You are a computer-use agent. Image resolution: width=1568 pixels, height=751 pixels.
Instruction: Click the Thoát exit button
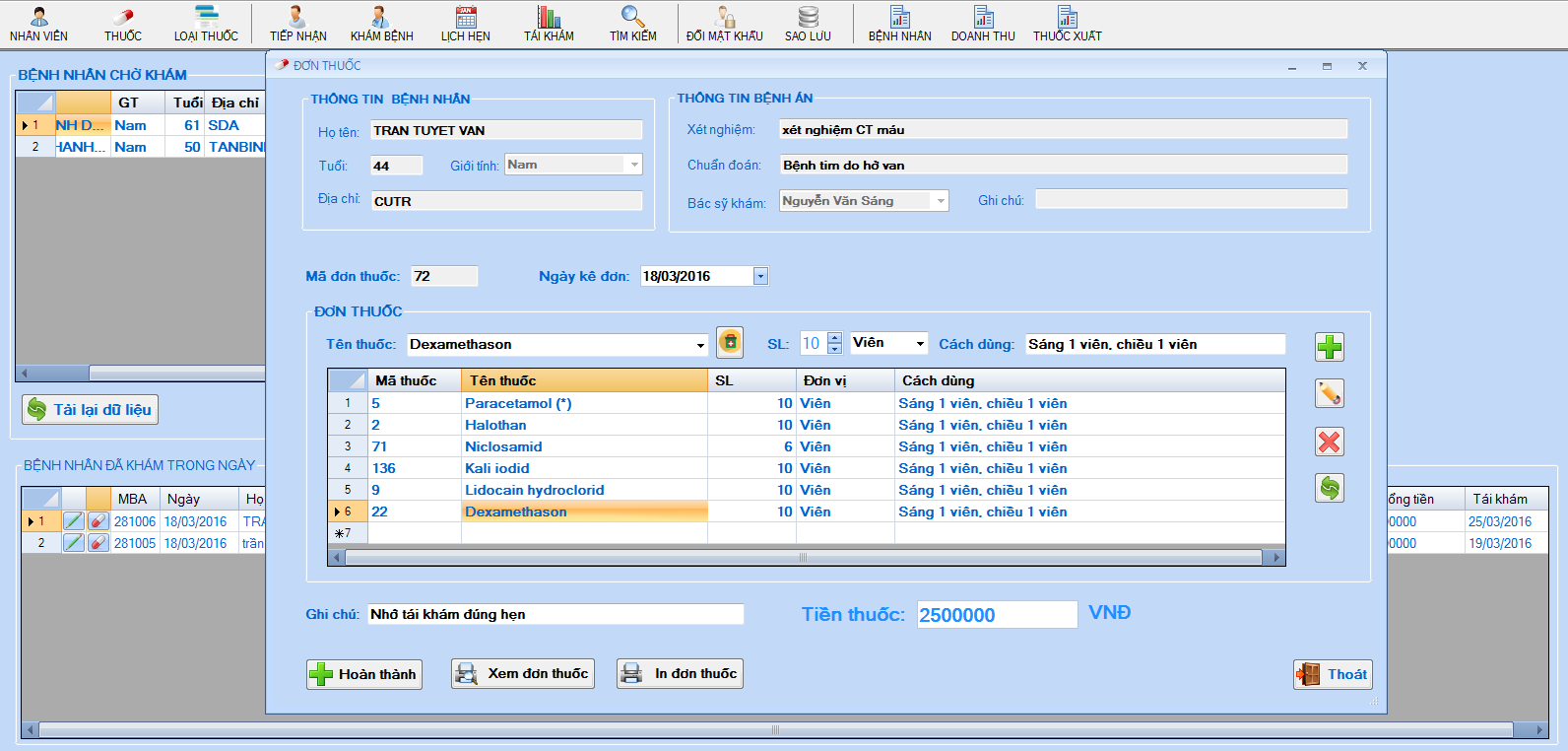1333,674
